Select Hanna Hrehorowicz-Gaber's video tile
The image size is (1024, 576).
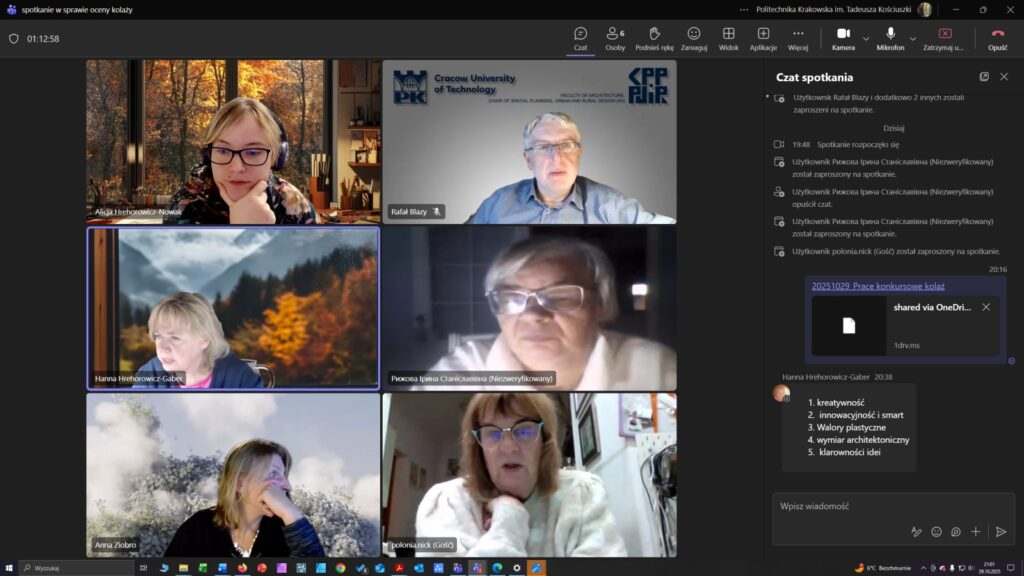pos(233,307)
